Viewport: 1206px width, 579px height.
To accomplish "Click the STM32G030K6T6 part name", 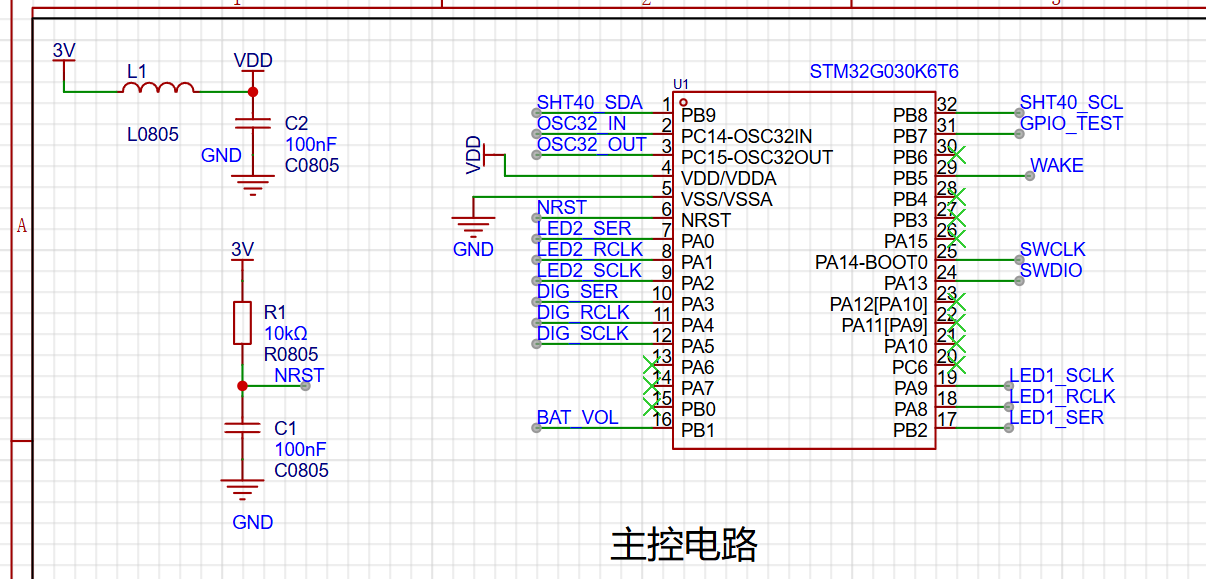I will [884, 72].
